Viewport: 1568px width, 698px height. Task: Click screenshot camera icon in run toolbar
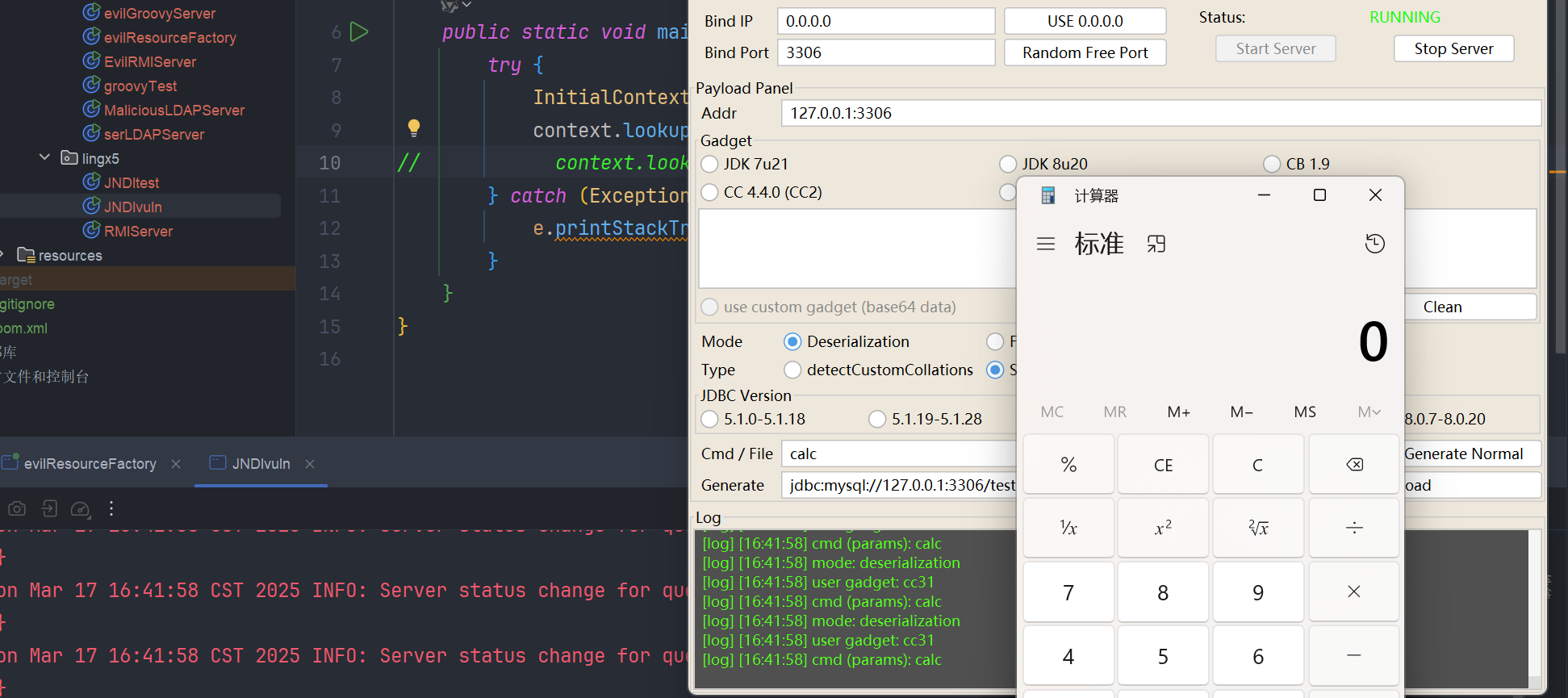click(x=17, y=508)
